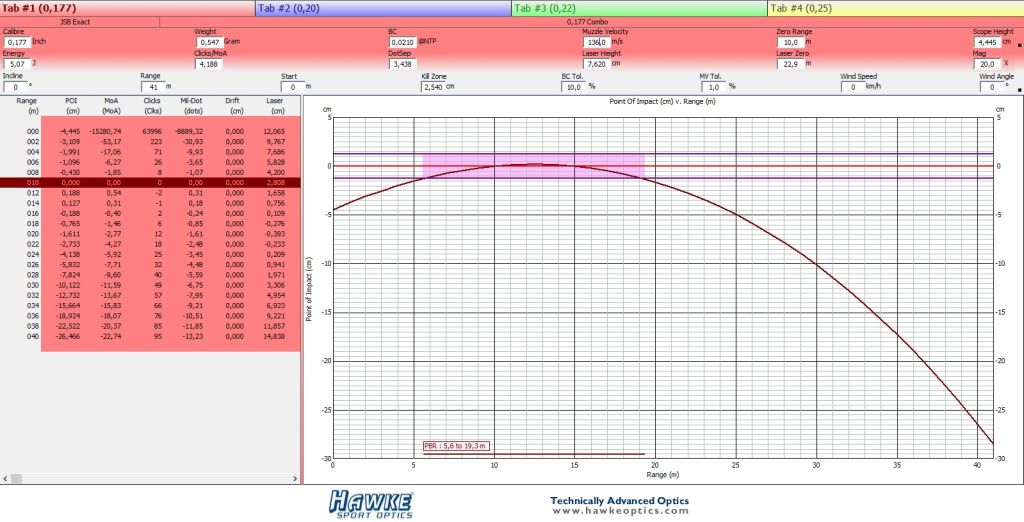Select the Scope Height input box
Viewport: 1024px width, 522px height.
click(x=986, y=42)
